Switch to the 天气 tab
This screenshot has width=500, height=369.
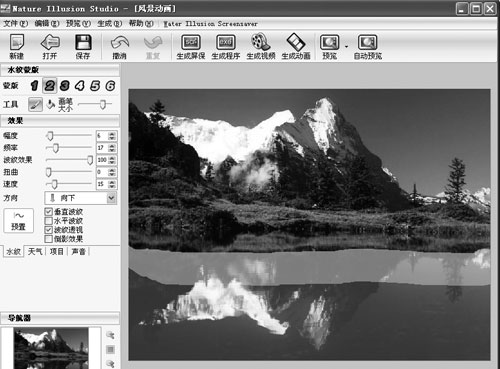[35, 251]
